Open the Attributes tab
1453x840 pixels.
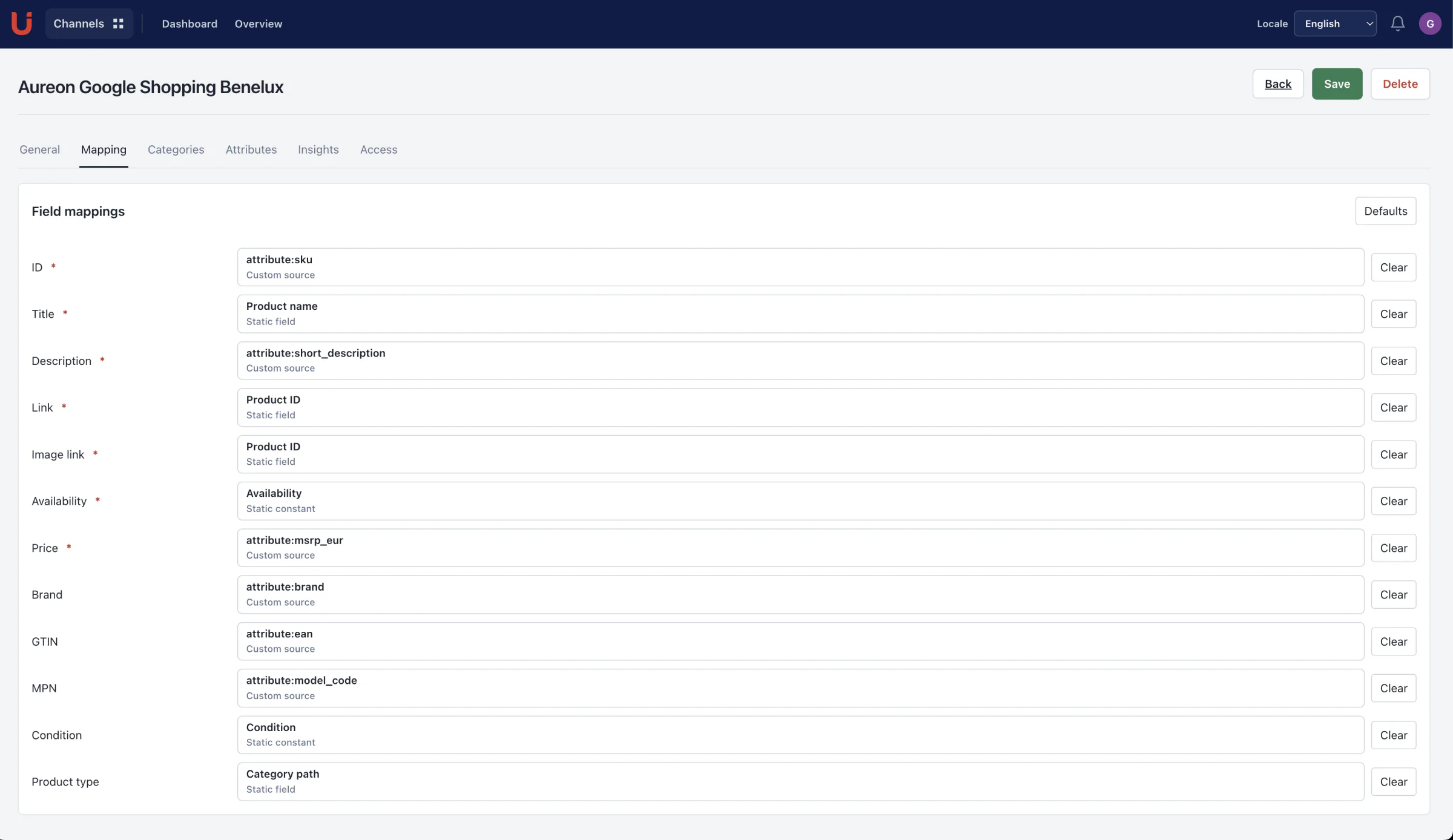coord(251,149)
